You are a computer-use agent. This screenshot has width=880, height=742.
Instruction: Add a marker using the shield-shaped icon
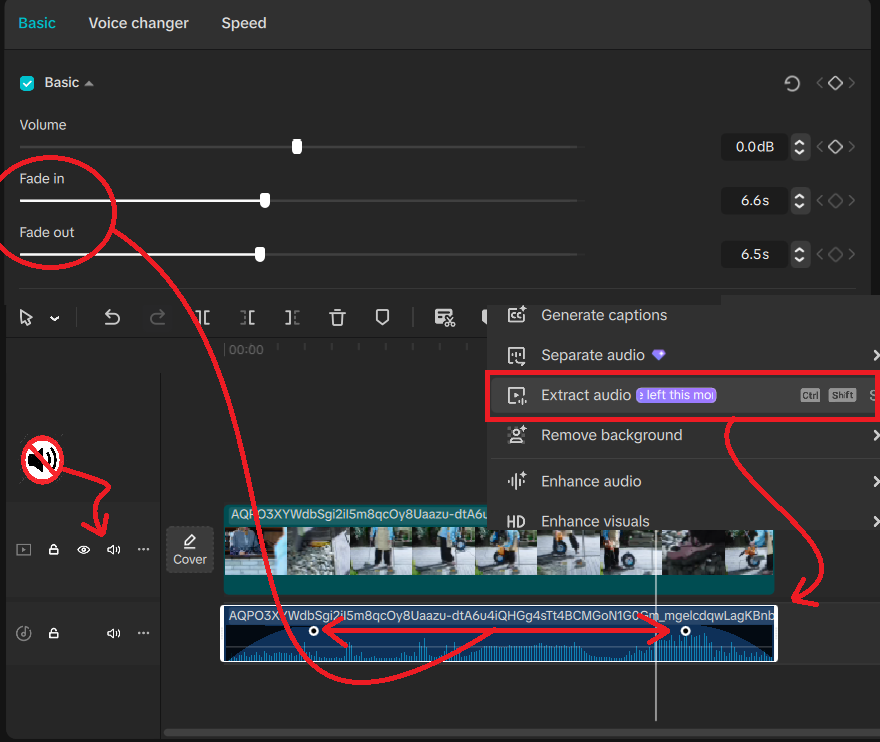click(382, 318)
